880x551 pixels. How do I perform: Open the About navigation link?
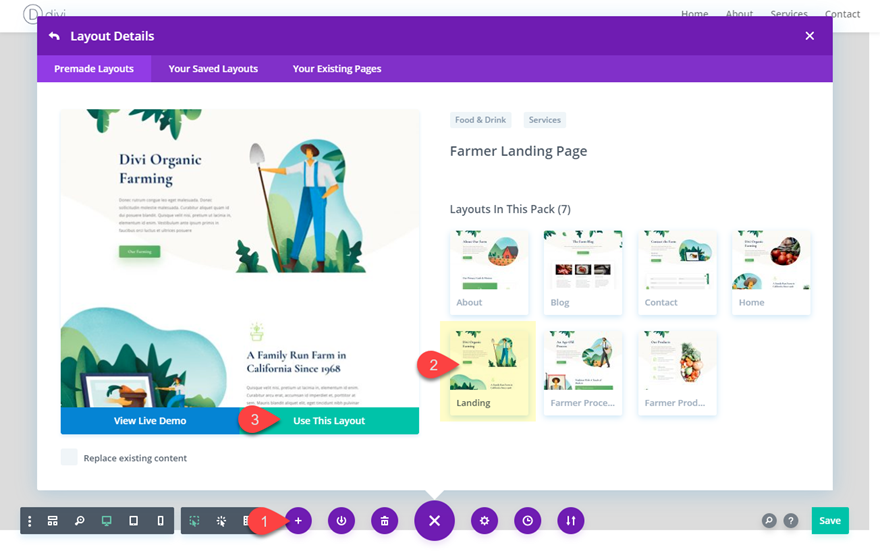(739, 14)
